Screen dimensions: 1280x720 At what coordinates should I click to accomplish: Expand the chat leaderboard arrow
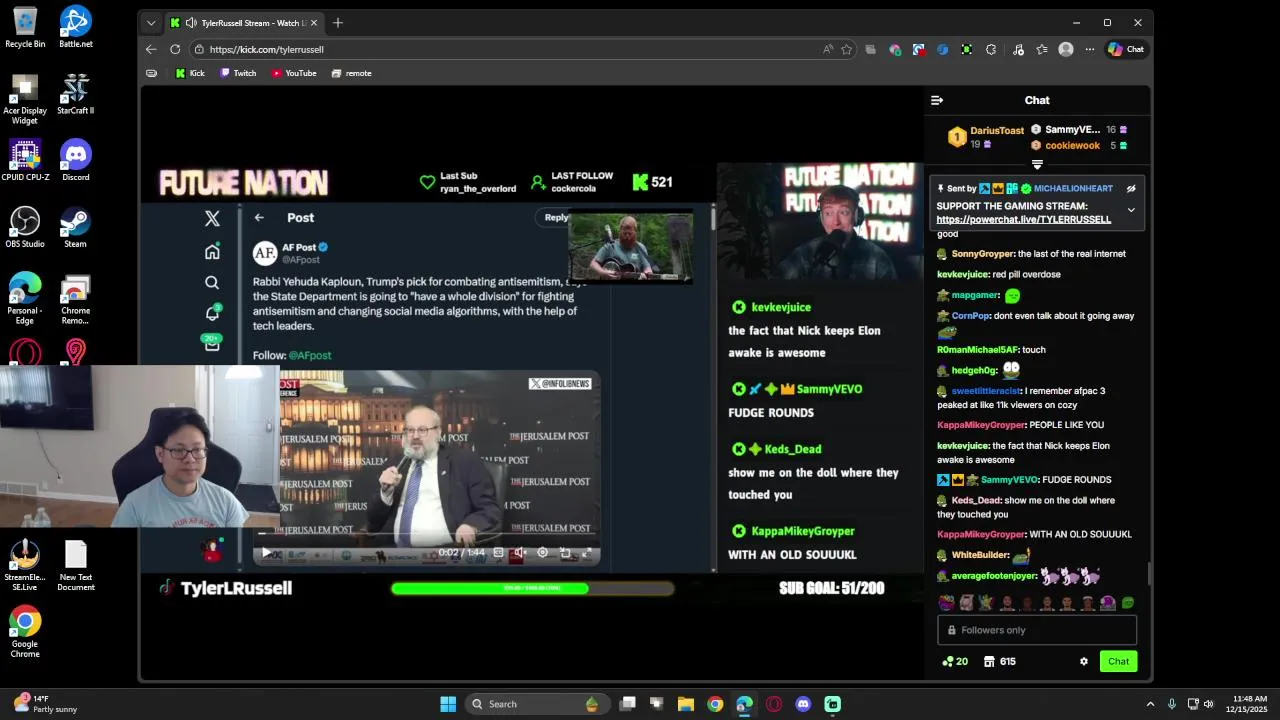pos(1037,165)
